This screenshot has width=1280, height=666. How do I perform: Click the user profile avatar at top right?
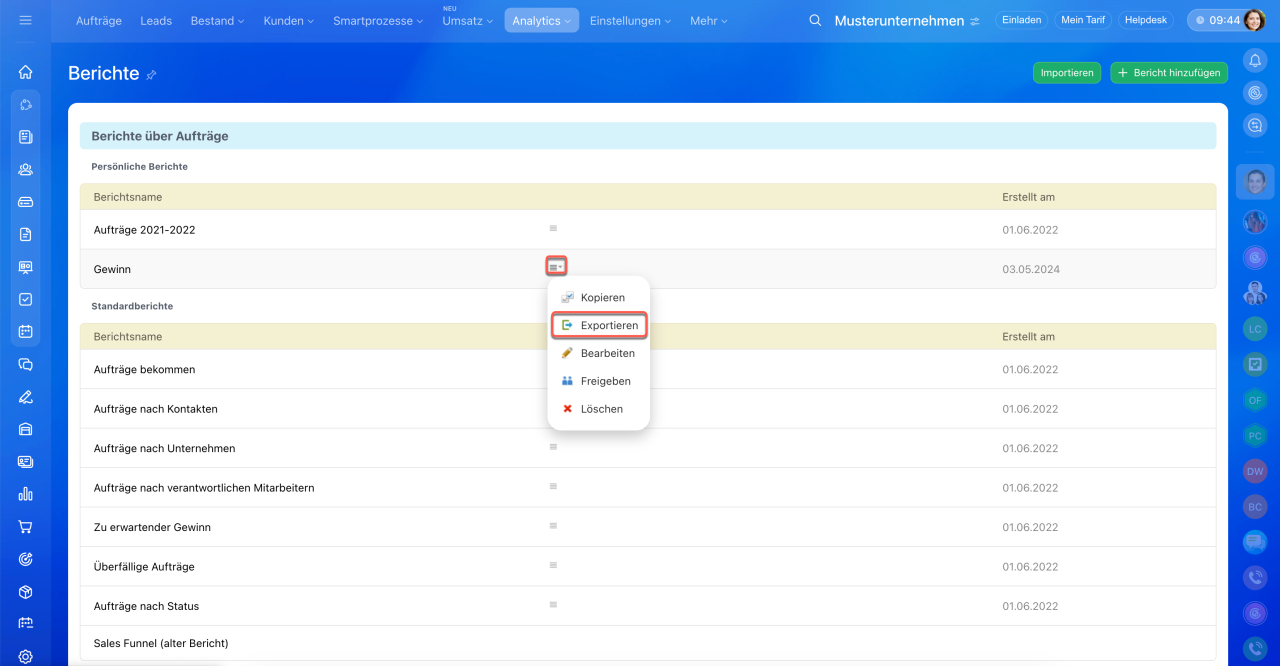[1254, 20]
